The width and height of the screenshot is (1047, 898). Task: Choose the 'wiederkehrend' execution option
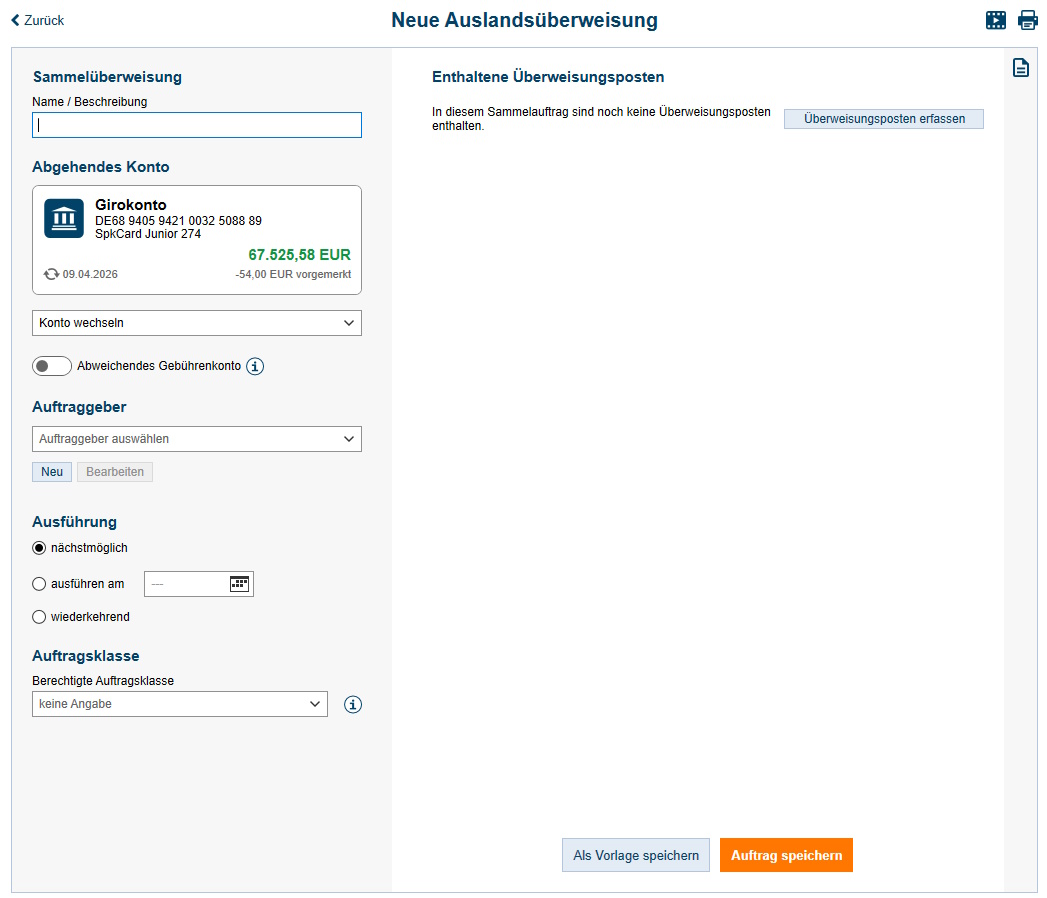coord(40,617)
